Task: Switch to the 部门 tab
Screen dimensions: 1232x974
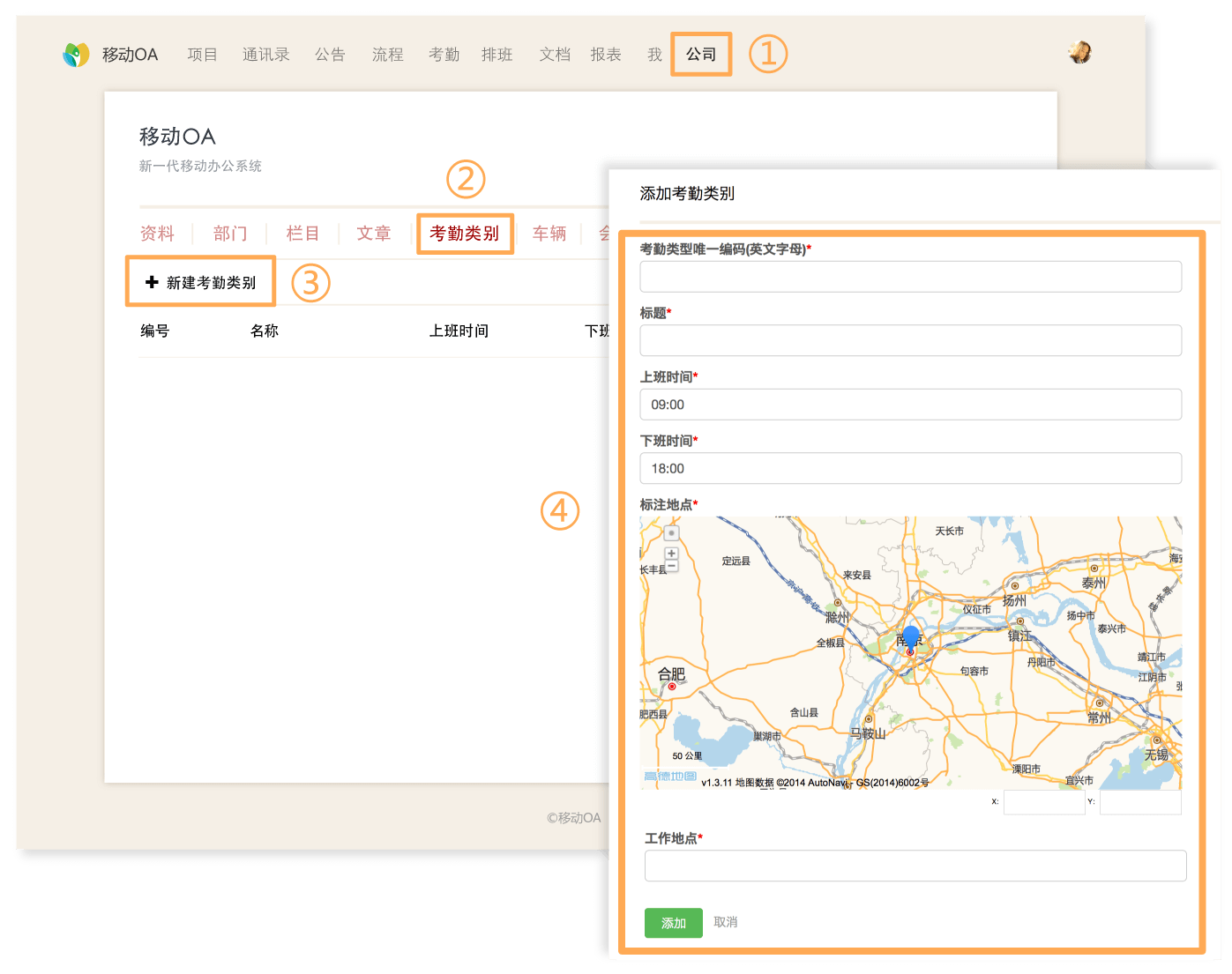Action: 230,234
